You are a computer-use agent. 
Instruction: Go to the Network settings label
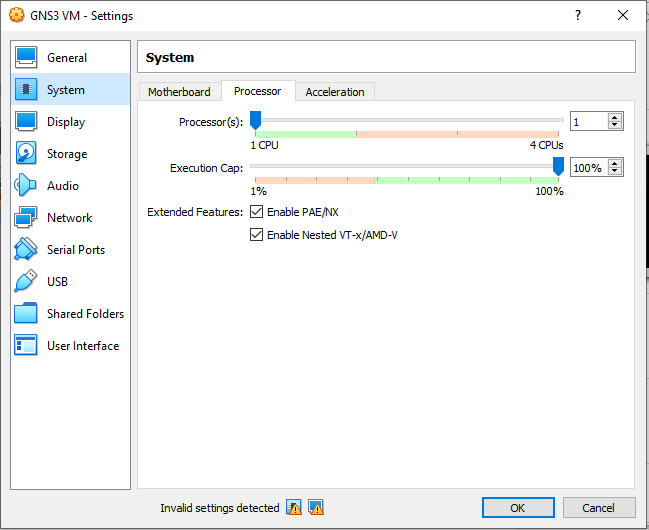coord(70,217)
